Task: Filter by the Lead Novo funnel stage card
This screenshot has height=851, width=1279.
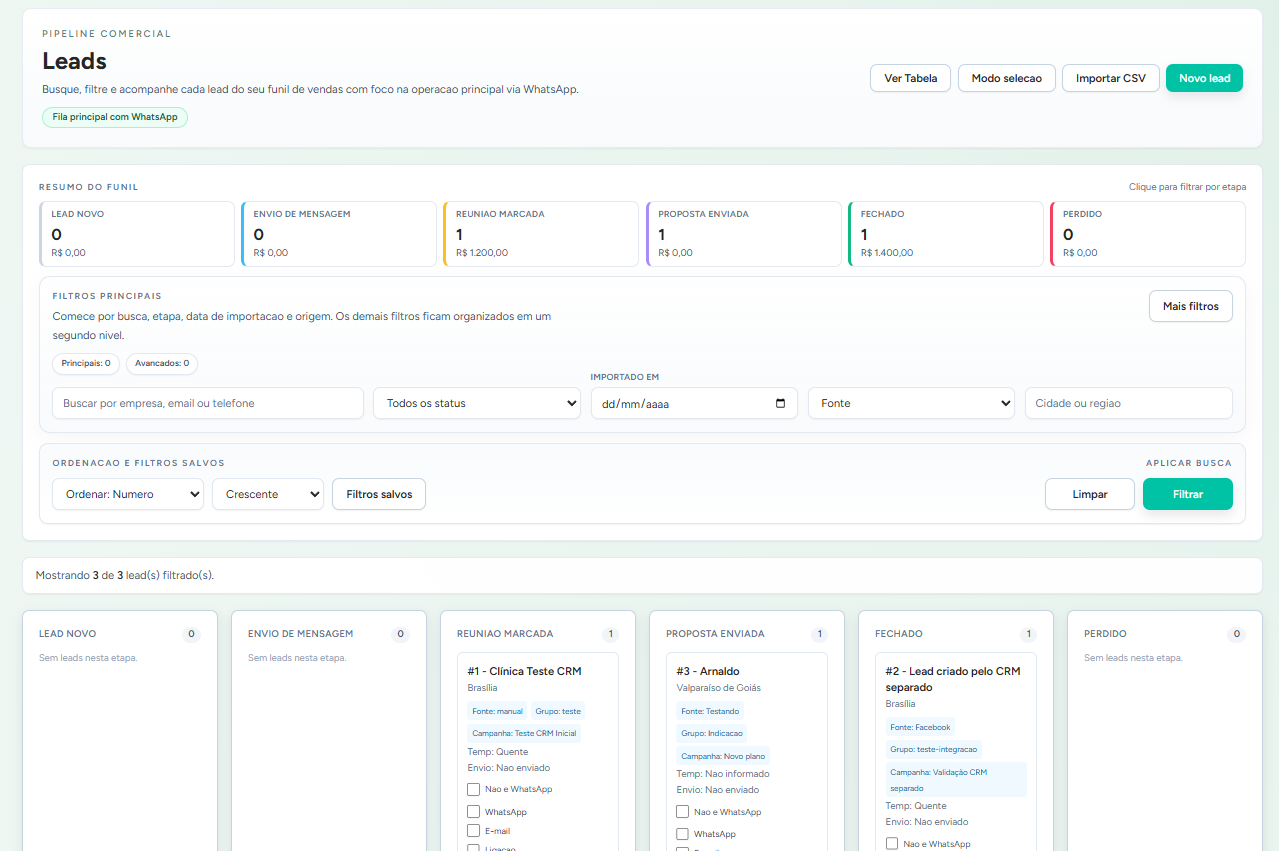Action: click(x=137, y=234)
